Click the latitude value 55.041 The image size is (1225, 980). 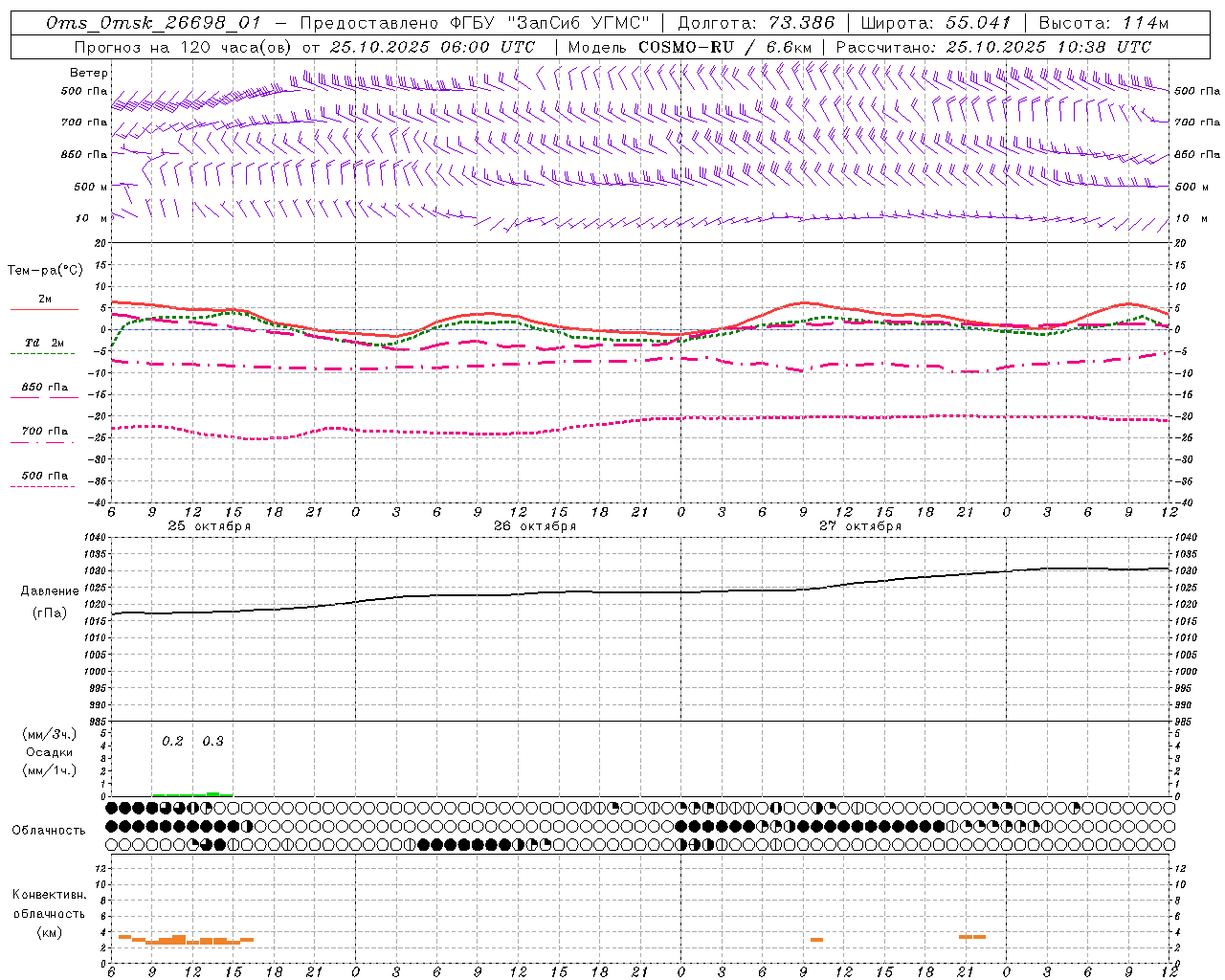978,23
